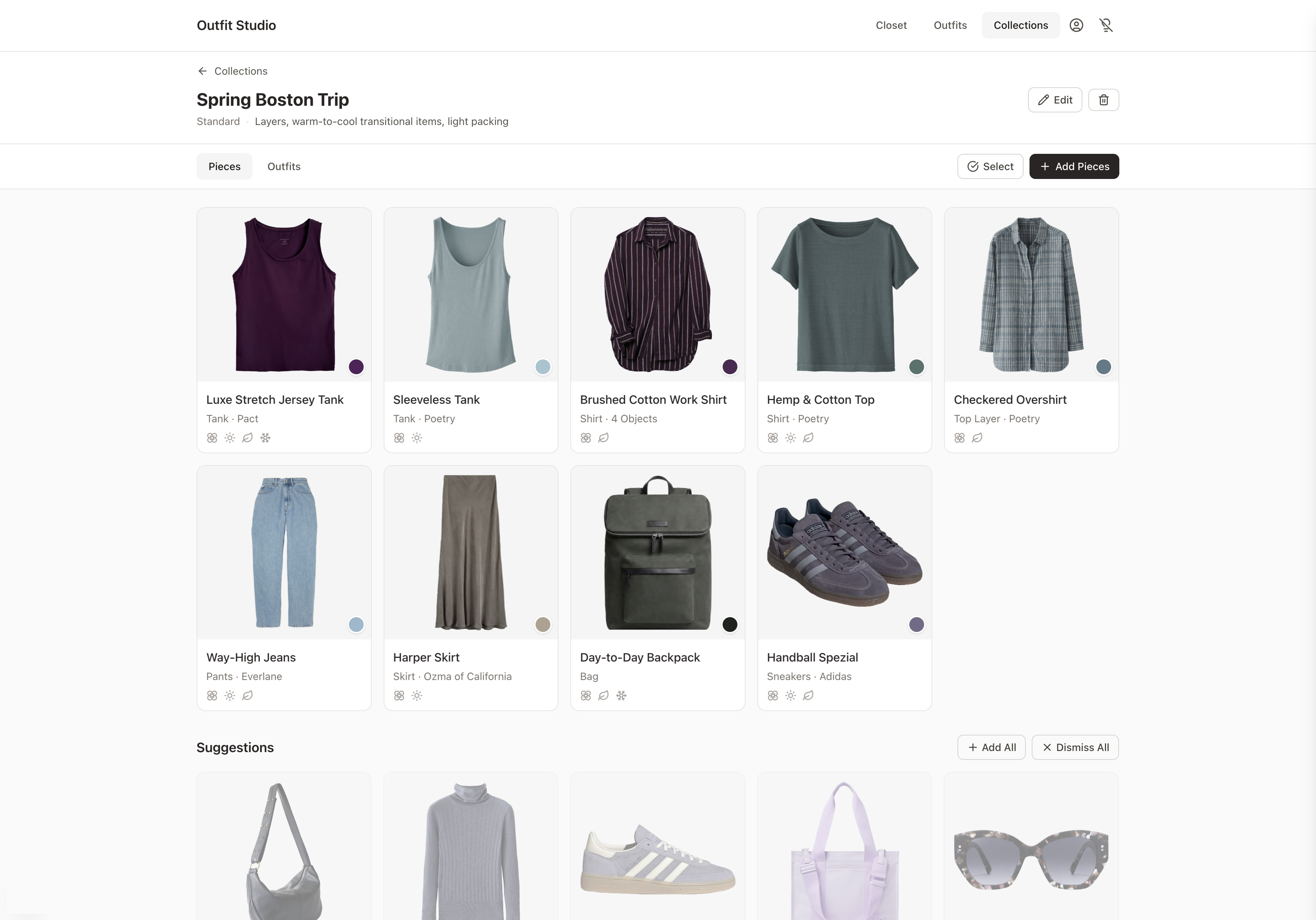Select the sun icon on Harper Skirt
Screen dimensions: 1316x920
point(417,695)
